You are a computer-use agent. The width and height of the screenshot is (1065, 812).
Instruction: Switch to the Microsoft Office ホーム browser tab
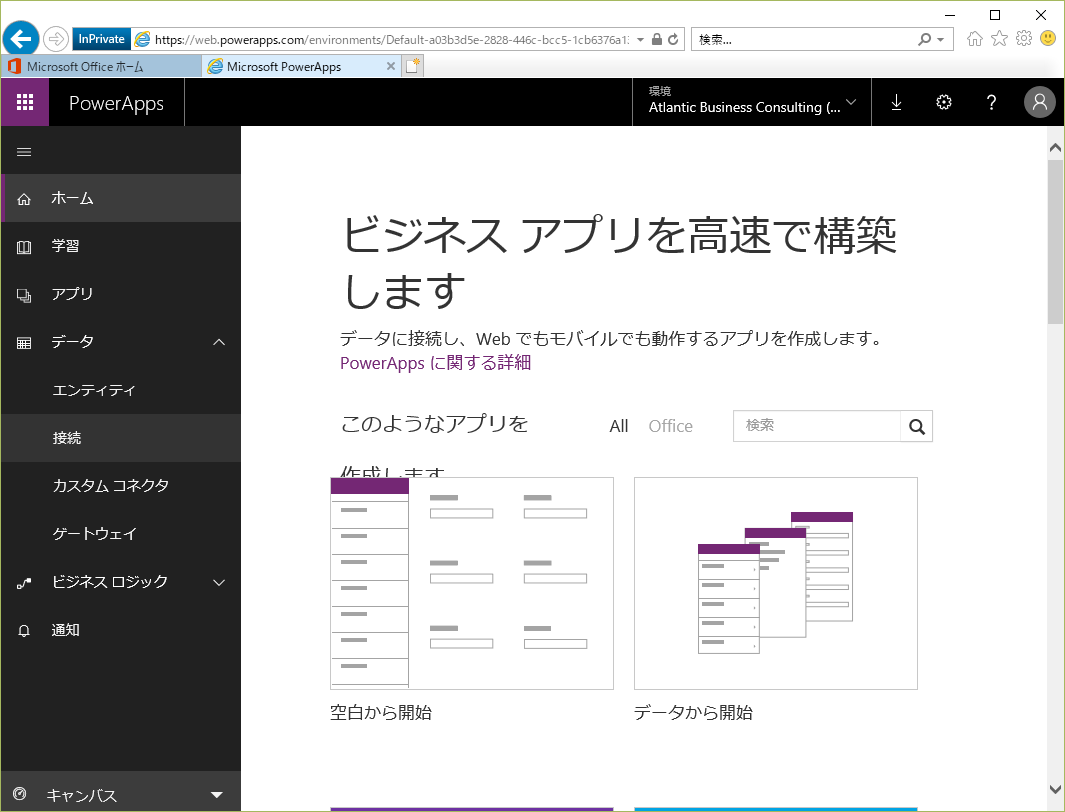102,67
